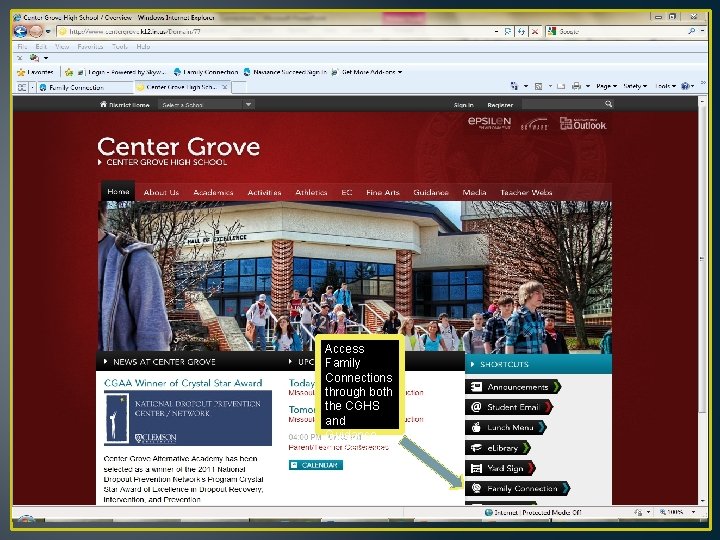Image resolution: width=720 pixels, height=540 pixels.
Task: Expand the Get More Add-ons dropdown
Action: pyautogui.click(x=400, y=72)
